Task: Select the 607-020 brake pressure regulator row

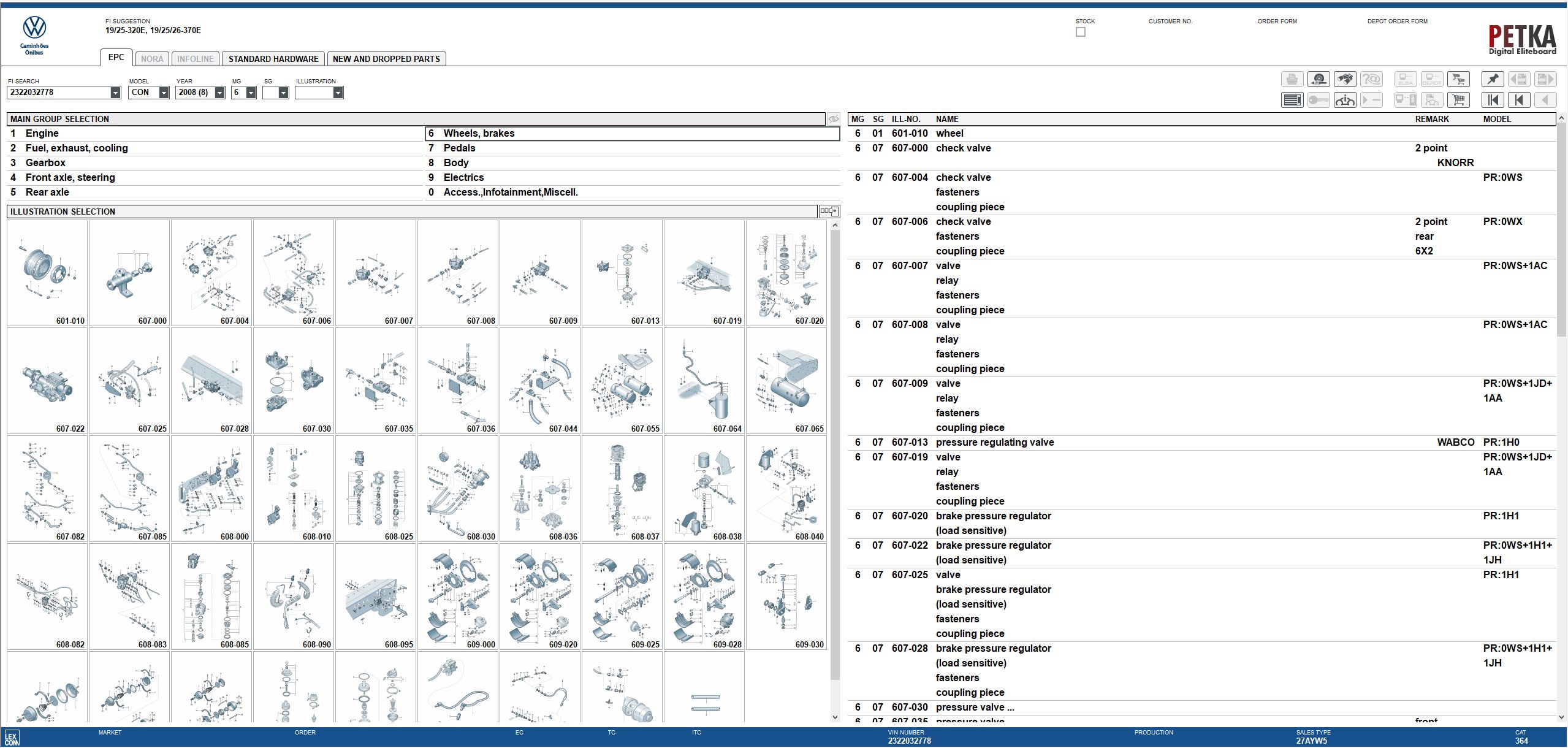Action: (1201, 524)
